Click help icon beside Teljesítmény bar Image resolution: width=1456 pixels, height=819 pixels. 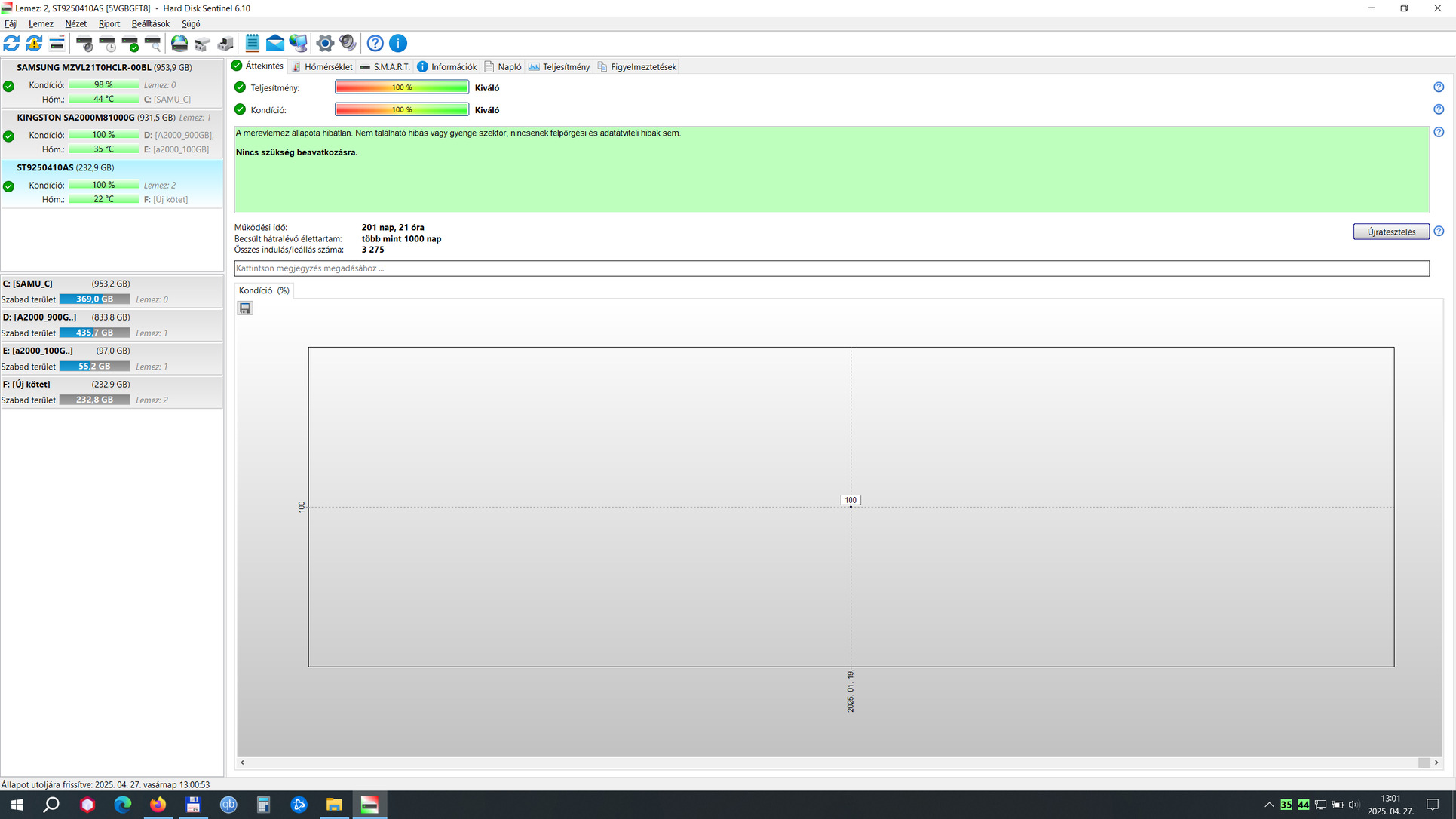(x=1439, y=87)
